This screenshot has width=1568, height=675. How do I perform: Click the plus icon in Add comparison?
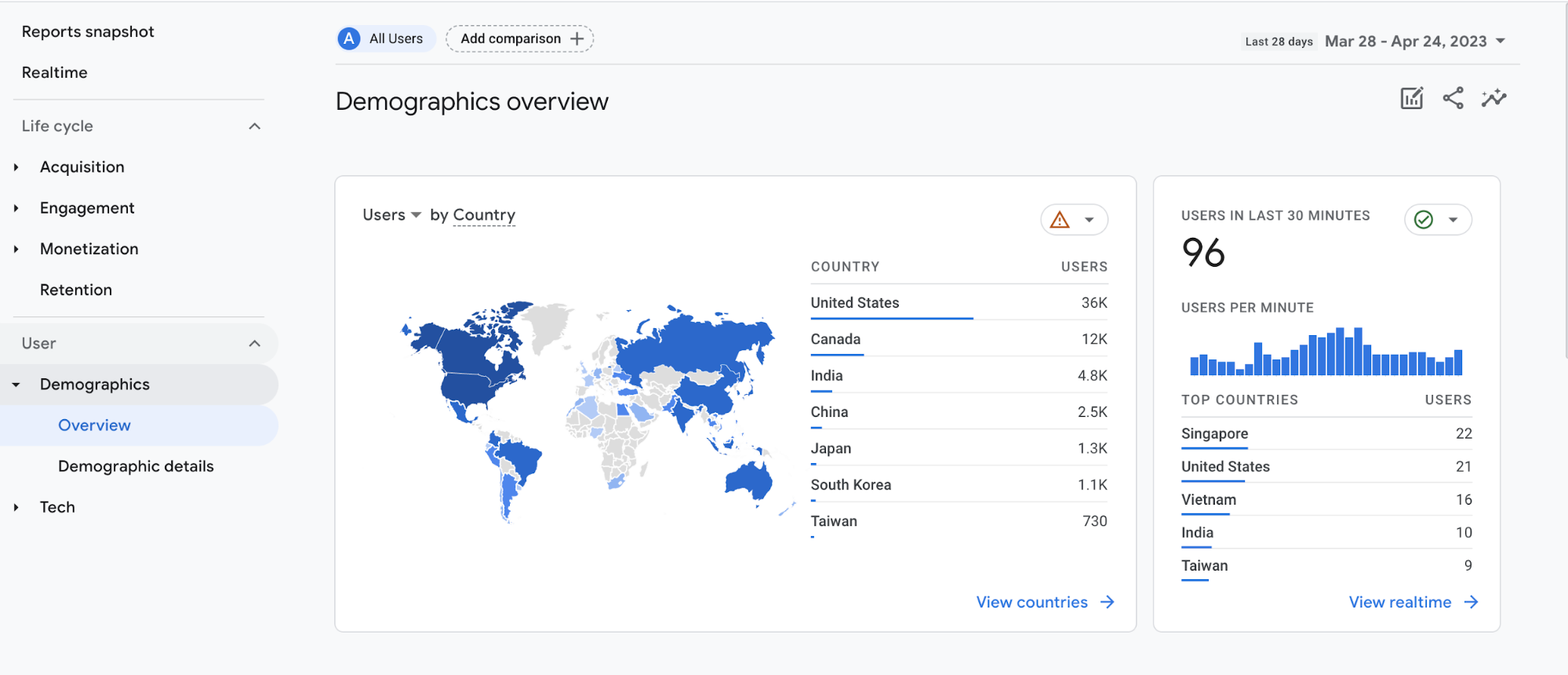577,38
